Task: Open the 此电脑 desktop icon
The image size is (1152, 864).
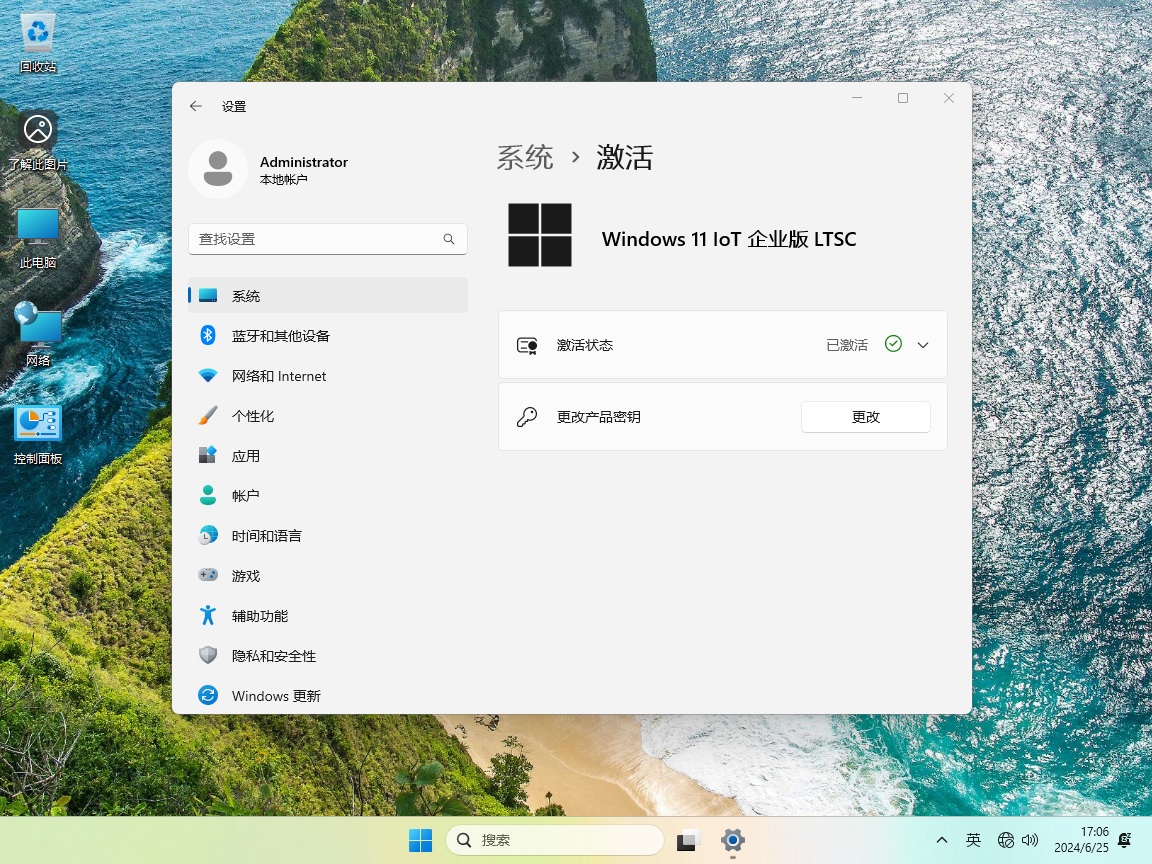Action: 37,238
